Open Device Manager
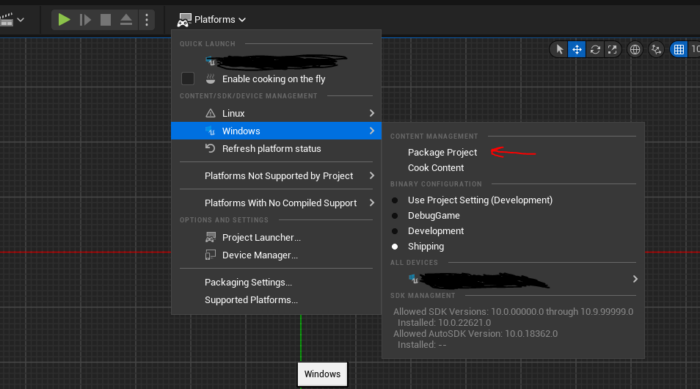This screenshot has width=700, height=389. [276, 255]
